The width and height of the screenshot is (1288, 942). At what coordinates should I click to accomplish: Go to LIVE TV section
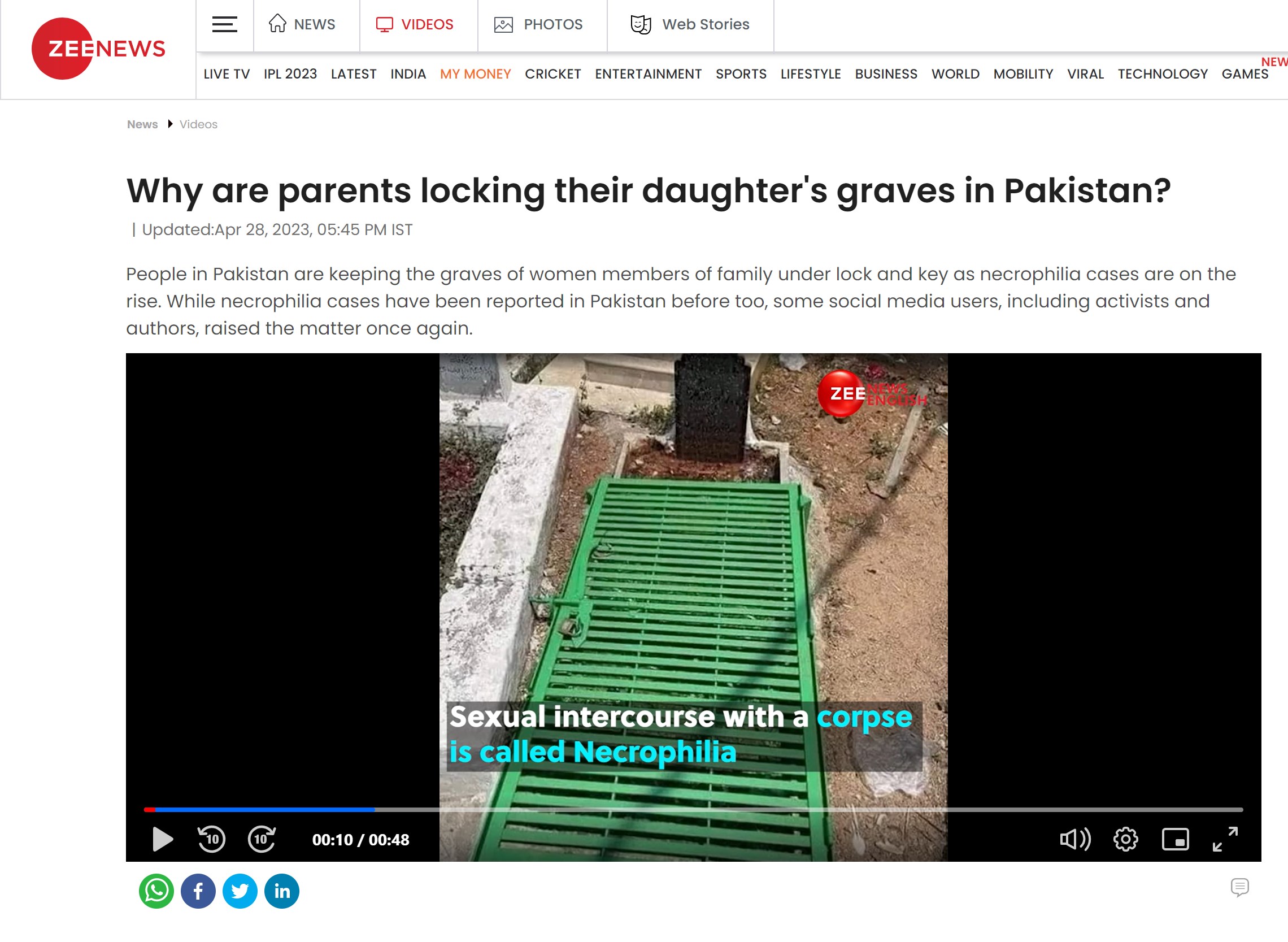pos(227,74)
